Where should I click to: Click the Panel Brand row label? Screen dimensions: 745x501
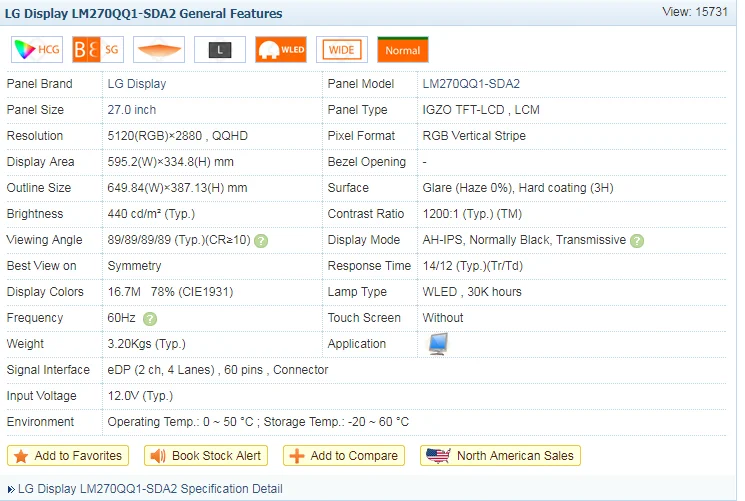[x=39, y=84]
